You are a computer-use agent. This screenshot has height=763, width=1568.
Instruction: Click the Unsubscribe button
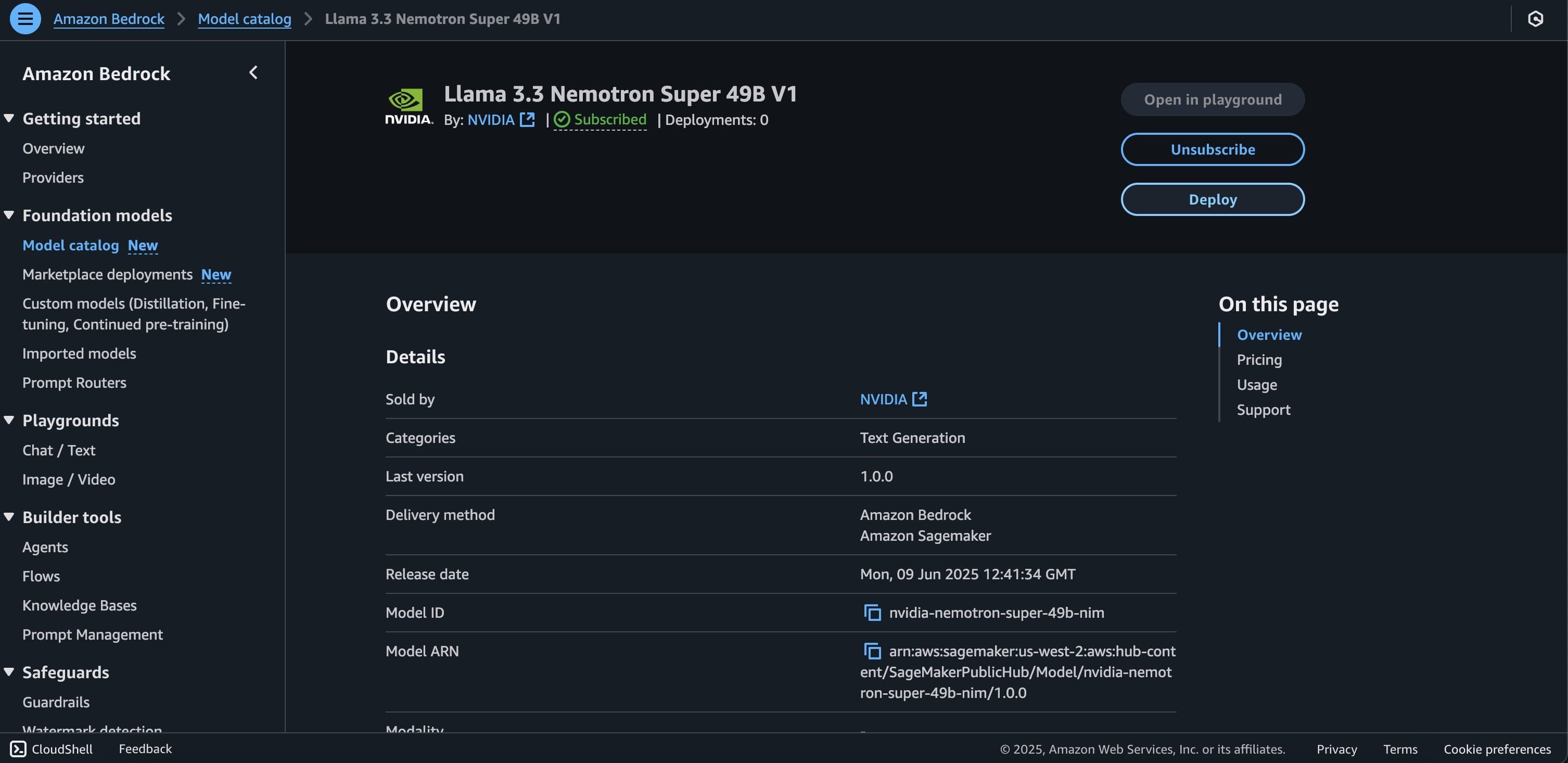(1212, 150)
